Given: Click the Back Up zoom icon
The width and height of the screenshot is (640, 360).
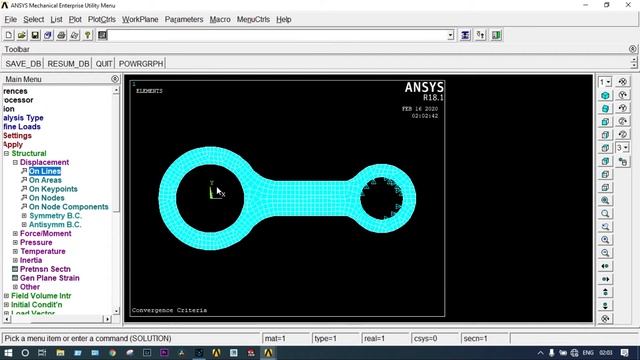Looking at the screenshot, I should pos(605,227).
